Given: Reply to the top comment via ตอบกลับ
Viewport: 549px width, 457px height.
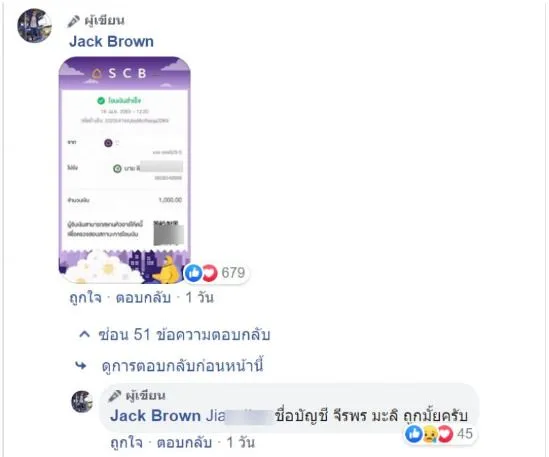Looking at the screenshot, I should [143, 298].
